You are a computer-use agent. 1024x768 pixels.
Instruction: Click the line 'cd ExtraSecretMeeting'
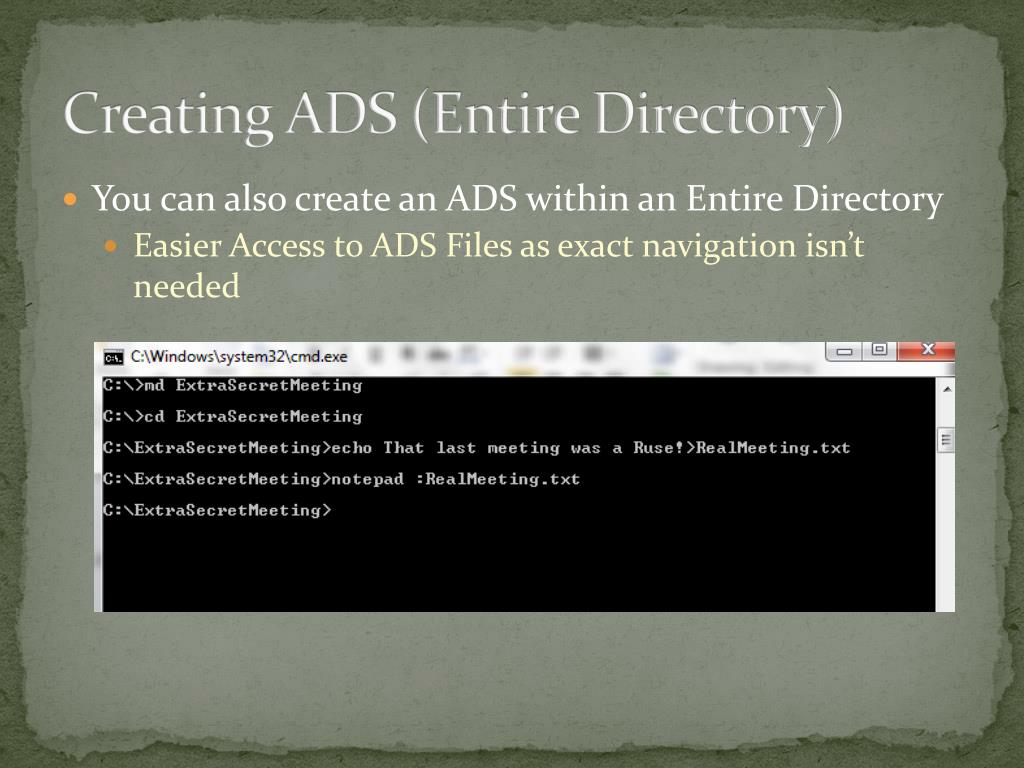tap(232, 416)
